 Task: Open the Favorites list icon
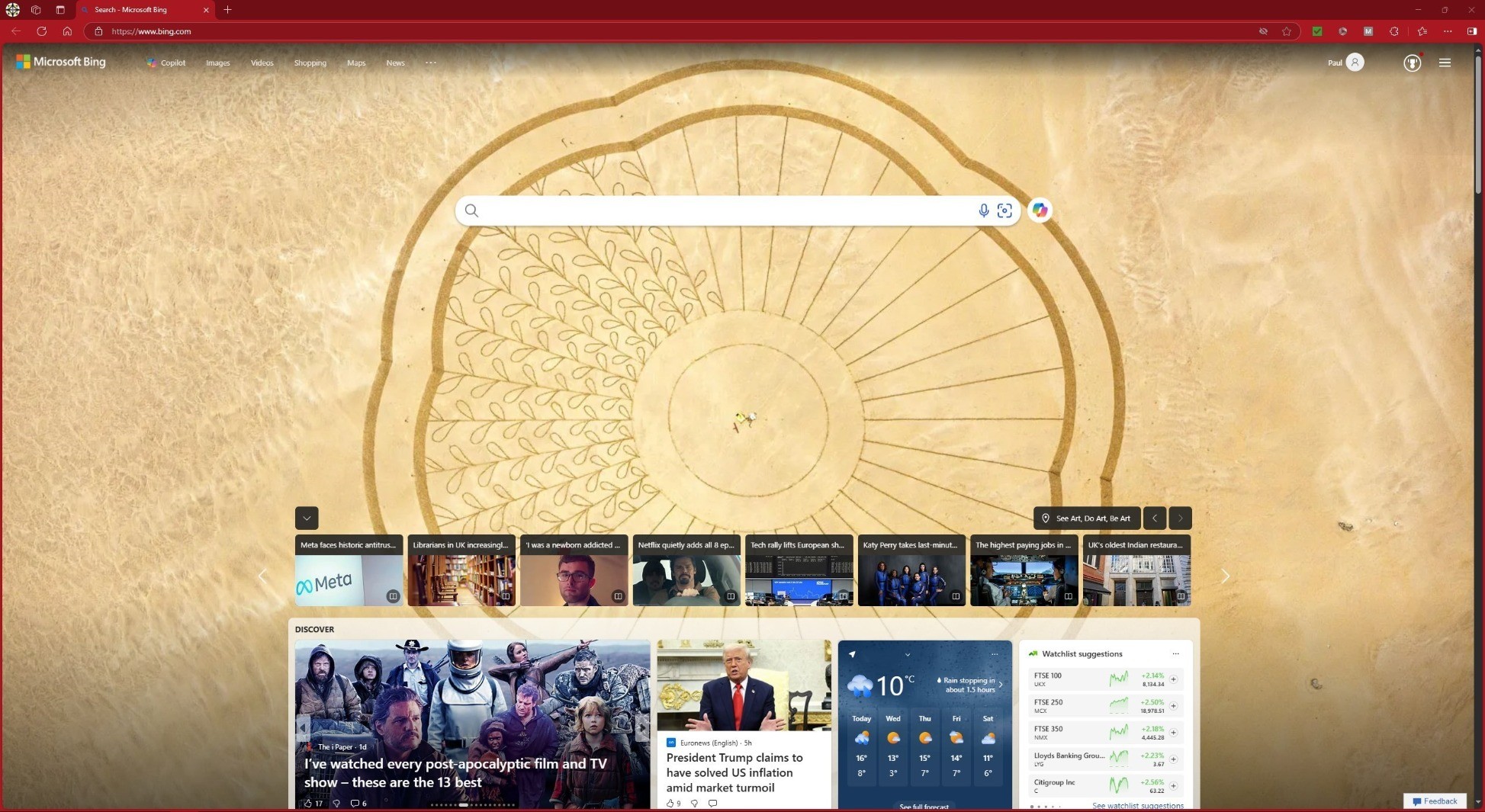(1422, 31)
